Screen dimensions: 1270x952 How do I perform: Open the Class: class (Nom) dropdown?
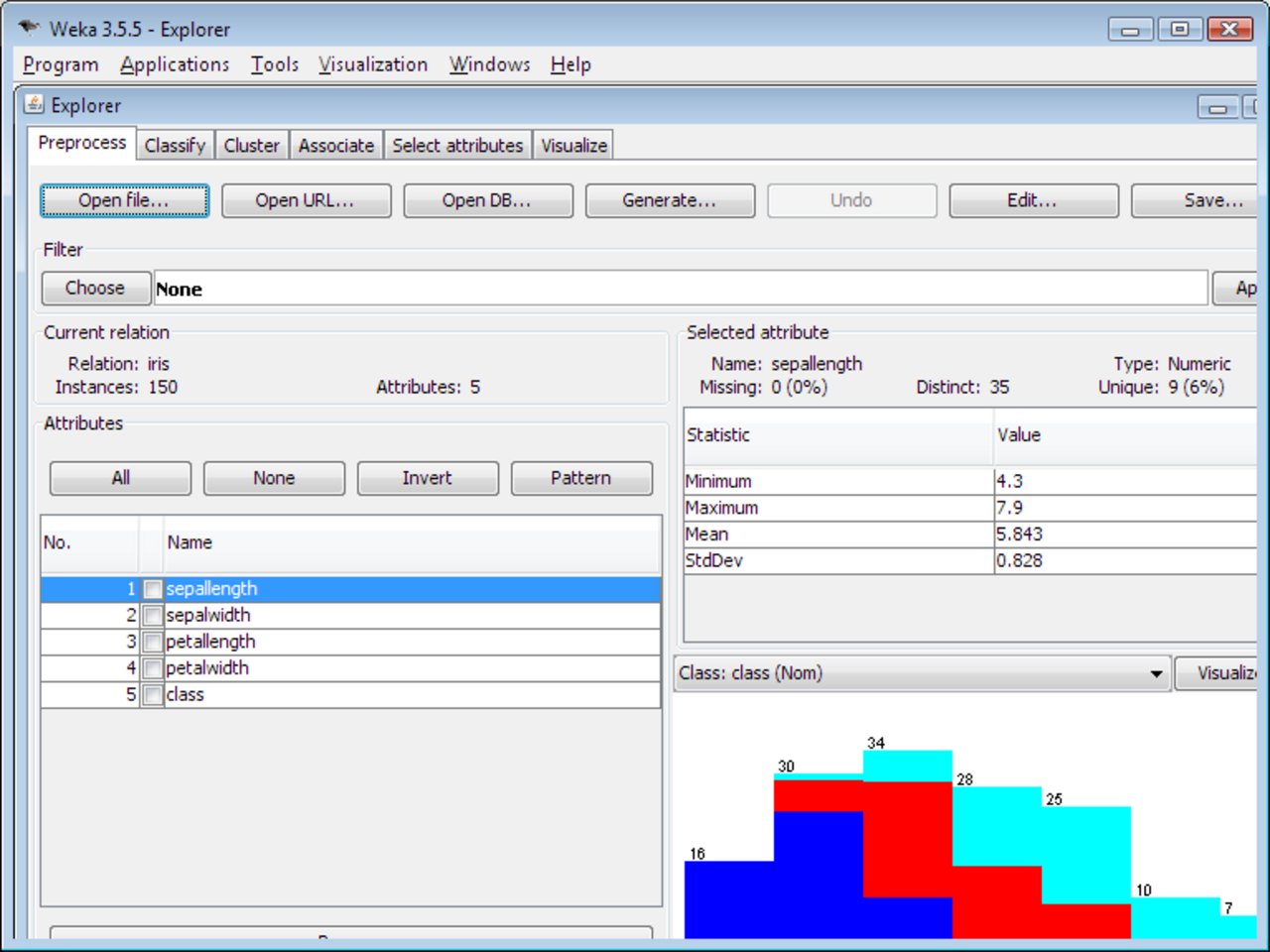[x=922, y=673]
